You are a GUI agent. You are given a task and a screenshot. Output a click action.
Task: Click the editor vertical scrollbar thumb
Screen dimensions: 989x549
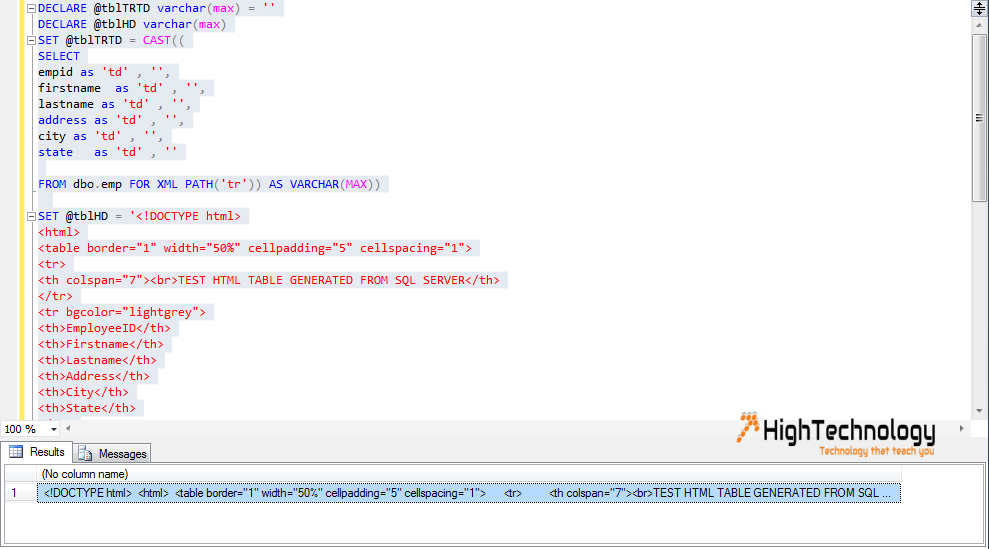[979, 118]
